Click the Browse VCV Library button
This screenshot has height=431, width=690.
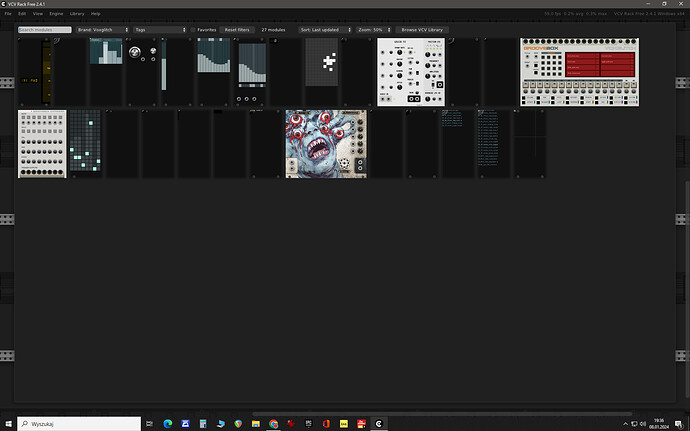pyautogui.click(x=422, y=30)
